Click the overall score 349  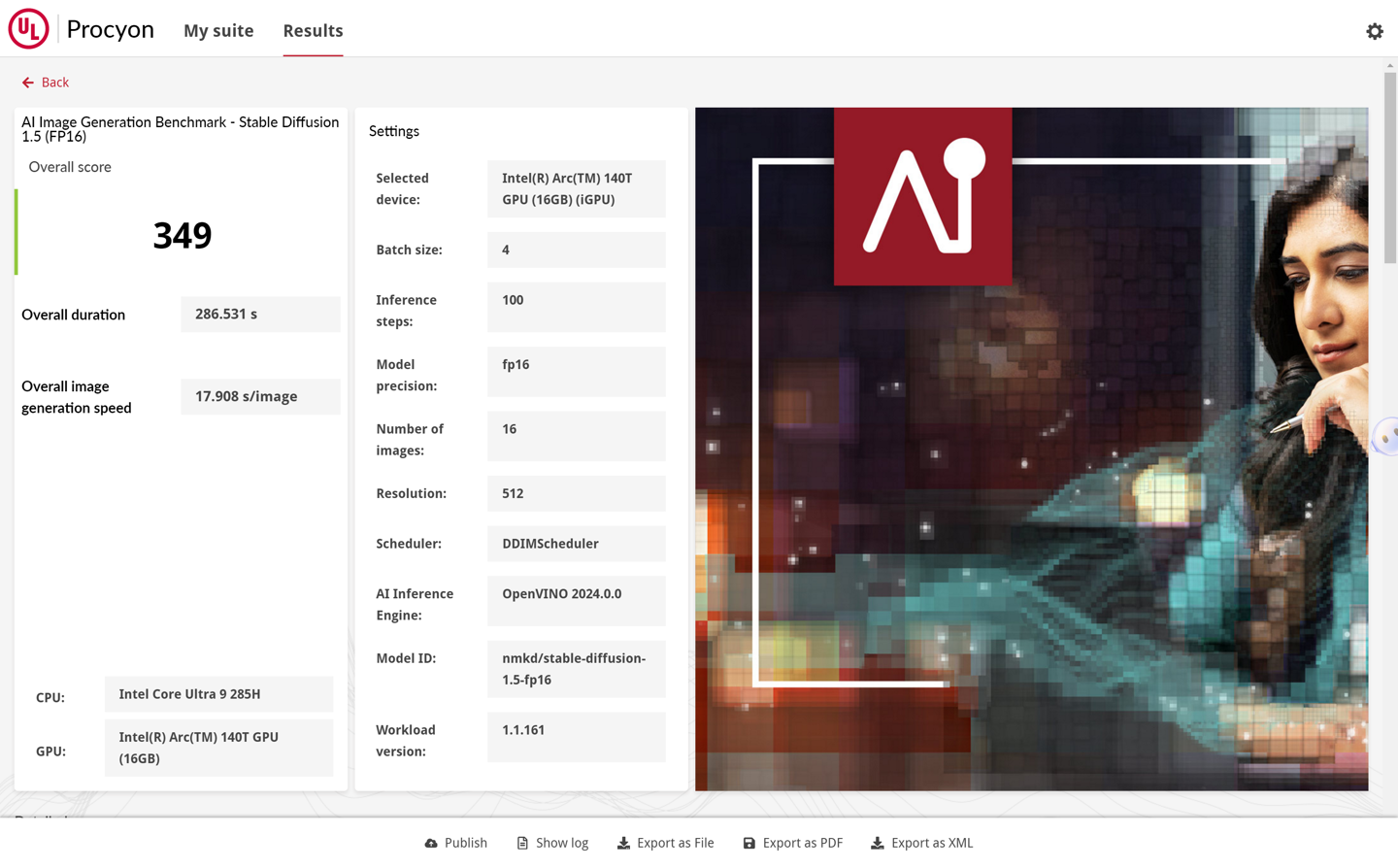(183, 235)
